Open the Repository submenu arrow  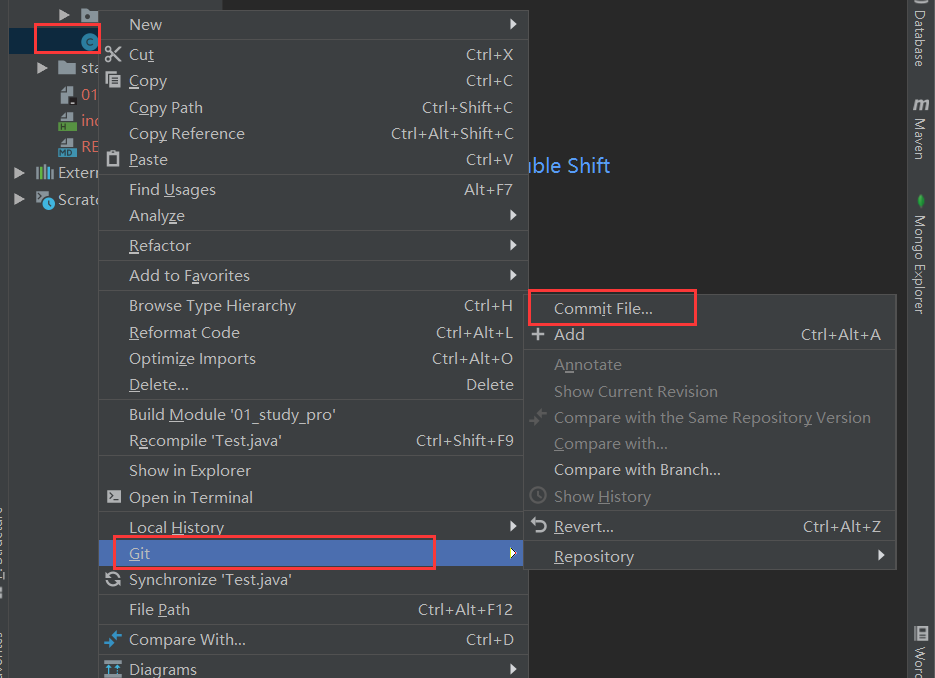click(881, 555)
